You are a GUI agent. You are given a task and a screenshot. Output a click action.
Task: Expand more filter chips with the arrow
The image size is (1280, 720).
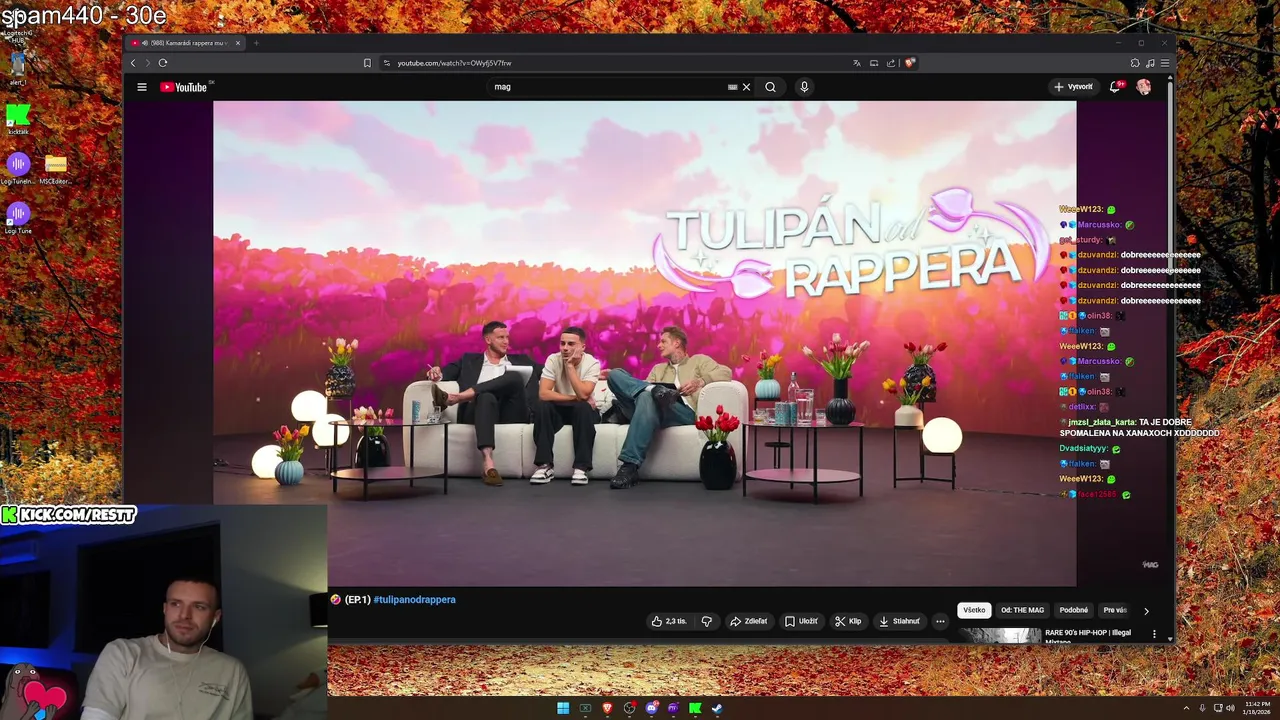tap(1146, 610)
